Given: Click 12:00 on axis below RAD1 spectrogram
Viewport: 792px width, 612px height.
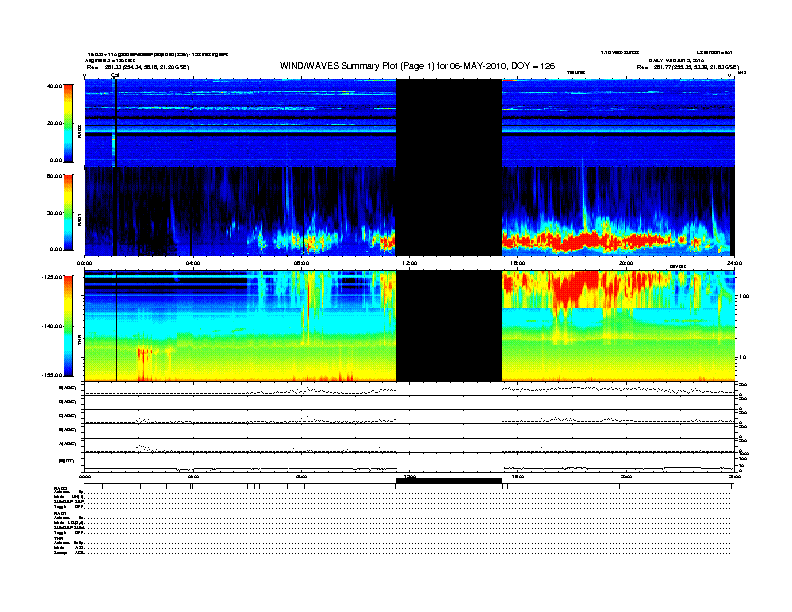Looking at the screenshot, I should (410, 263).
